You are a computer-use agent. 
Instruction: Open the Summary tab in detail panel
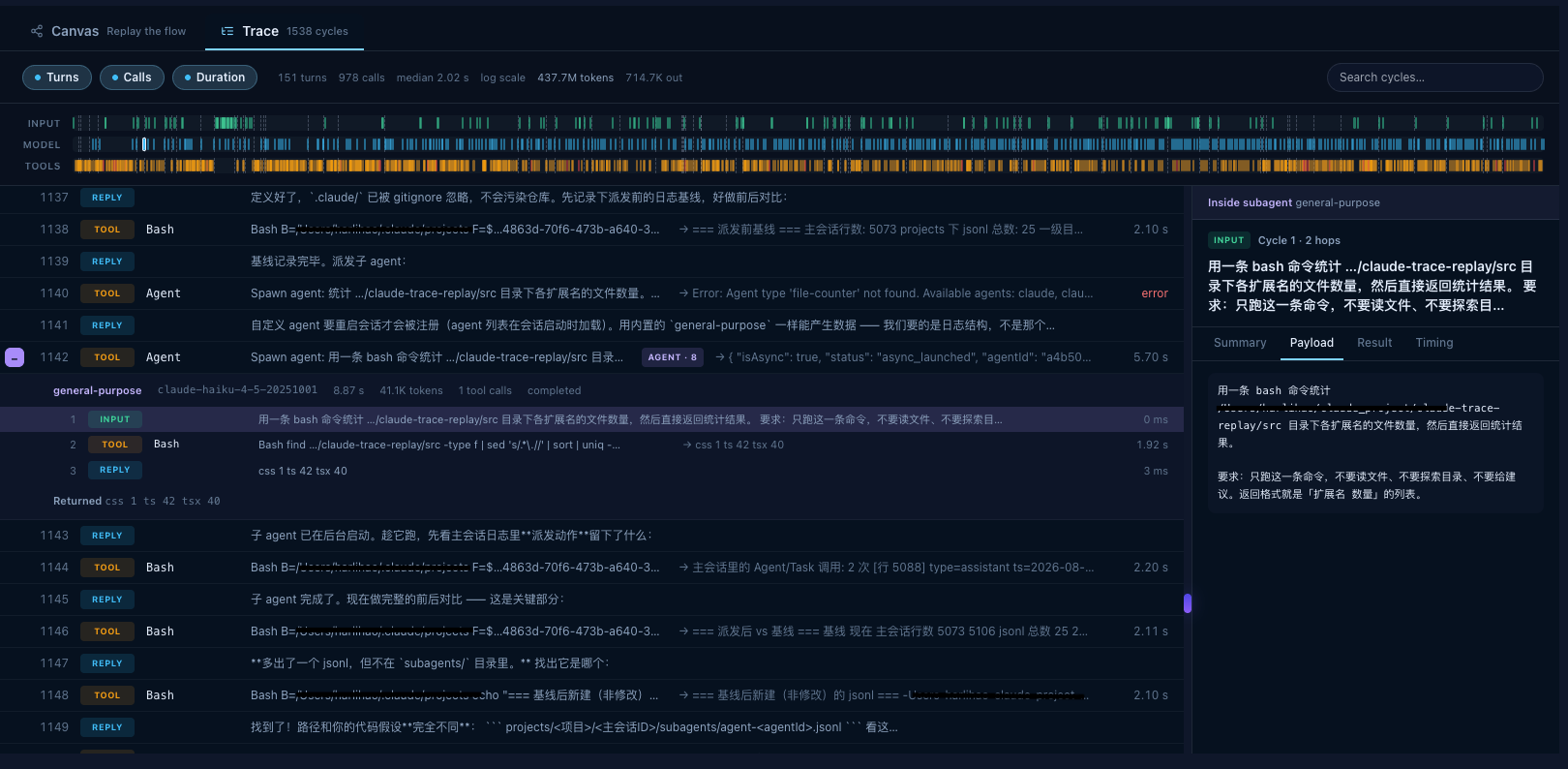(x=1240, y=343)
